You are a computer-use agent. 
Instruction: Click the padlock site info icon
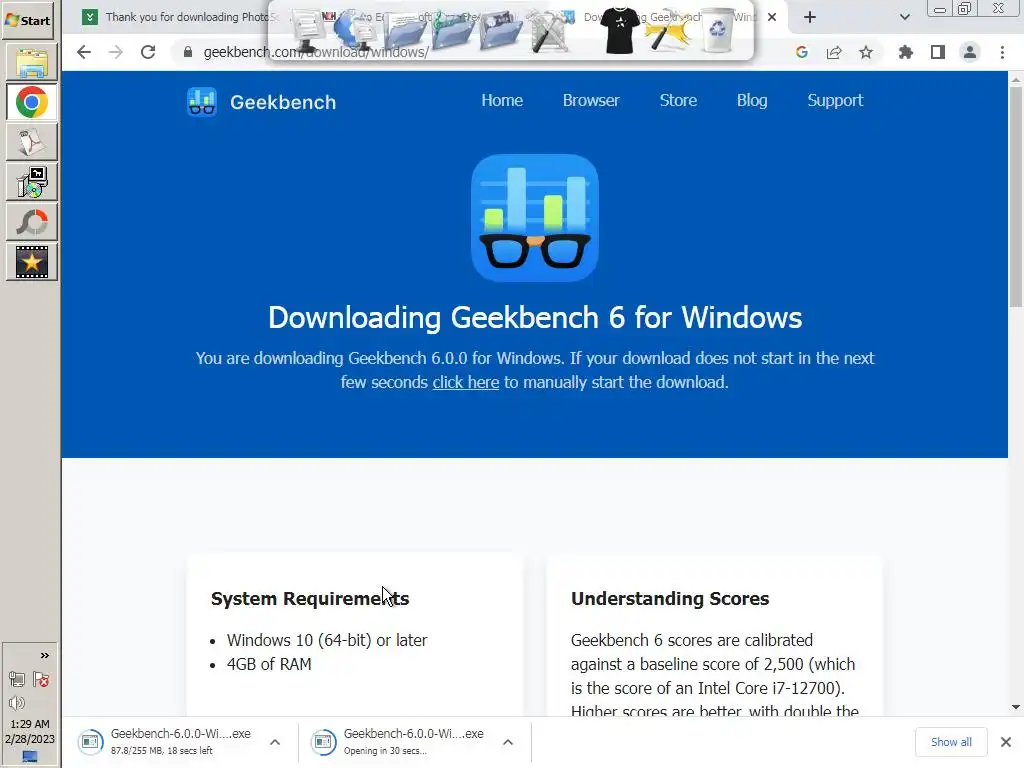coord(188,52)
